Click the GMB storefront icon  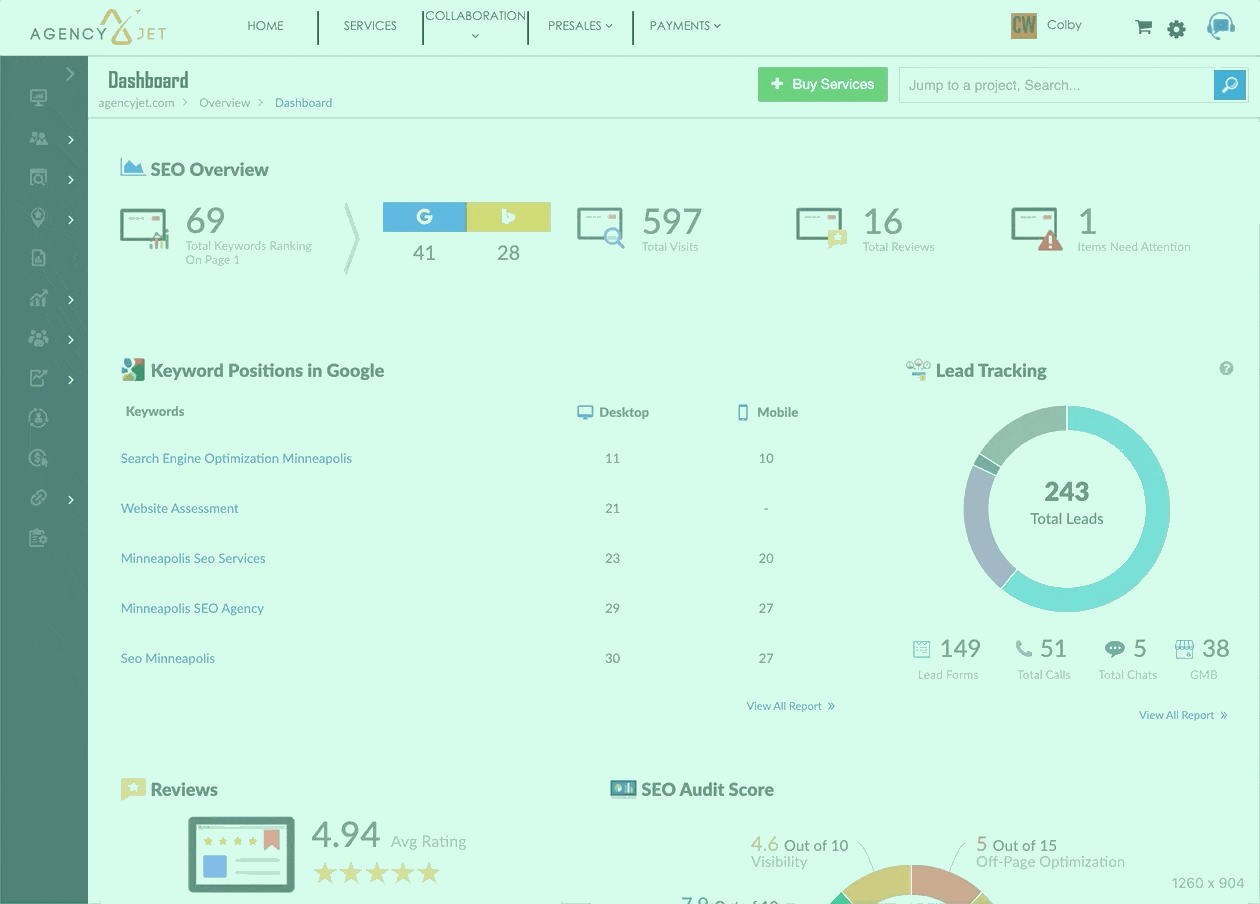coord(1184,649)
